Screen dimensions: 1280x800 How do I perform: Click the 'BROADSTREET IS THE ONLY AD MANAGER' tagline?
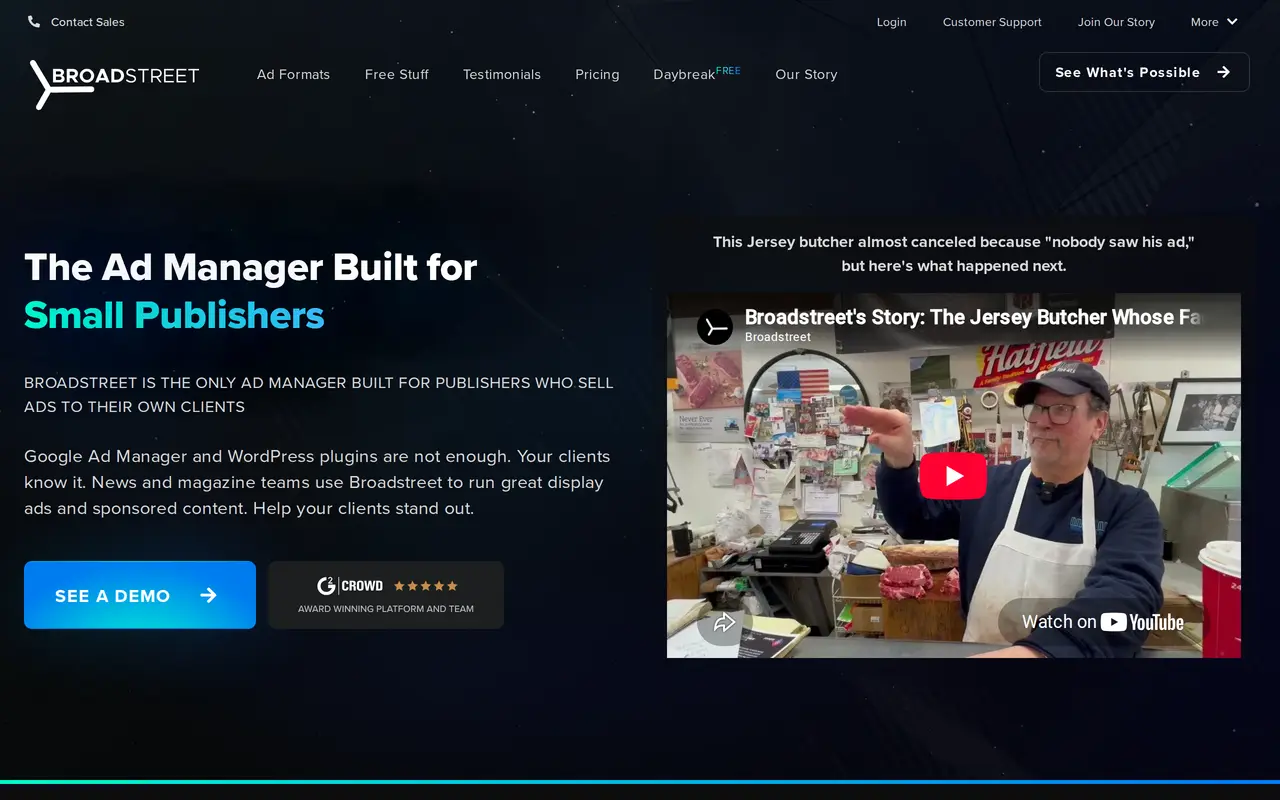point(319,395)
